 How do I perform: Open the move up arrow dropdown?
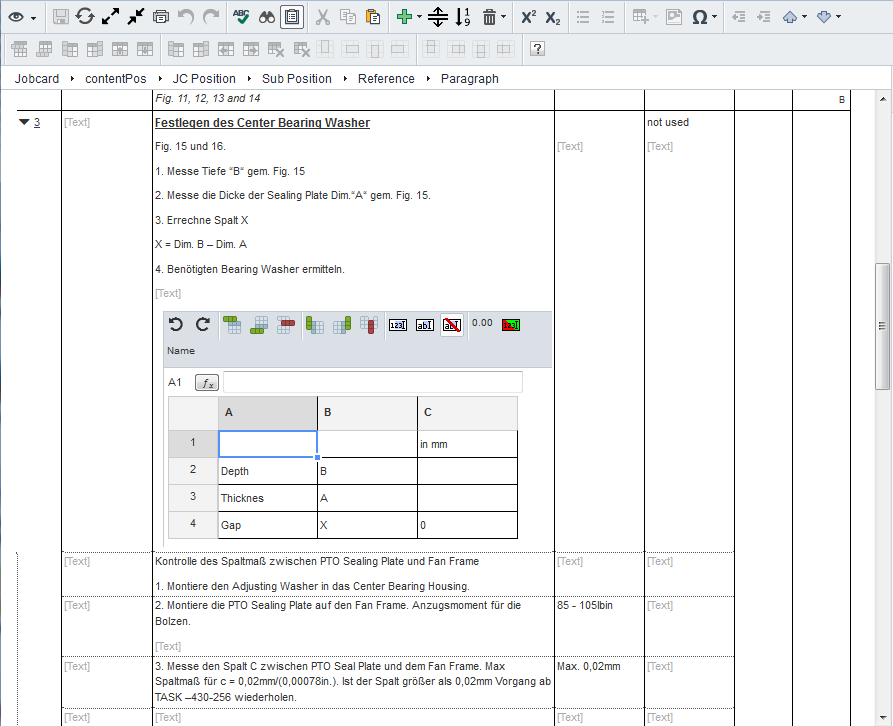coord(804,17)
